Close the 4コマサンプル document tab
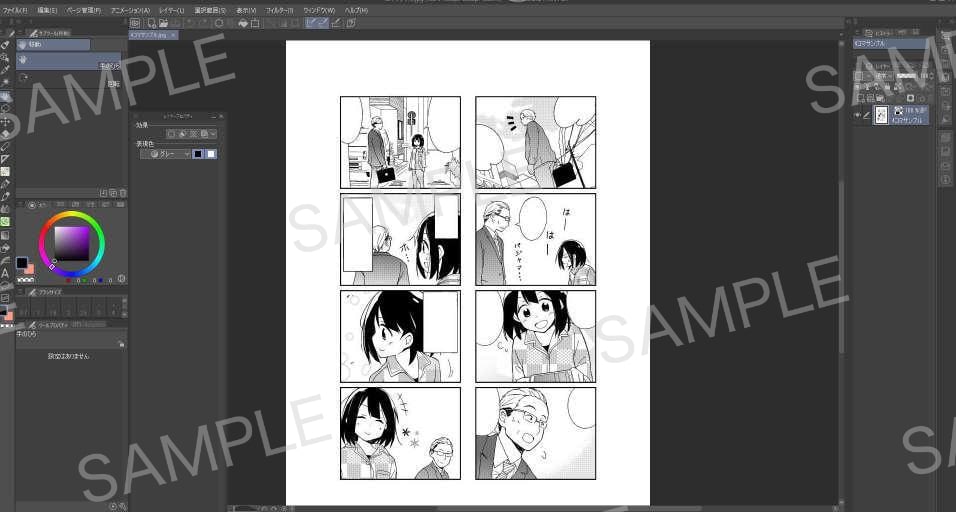This screenshot has width=956, height=512. 173,35
